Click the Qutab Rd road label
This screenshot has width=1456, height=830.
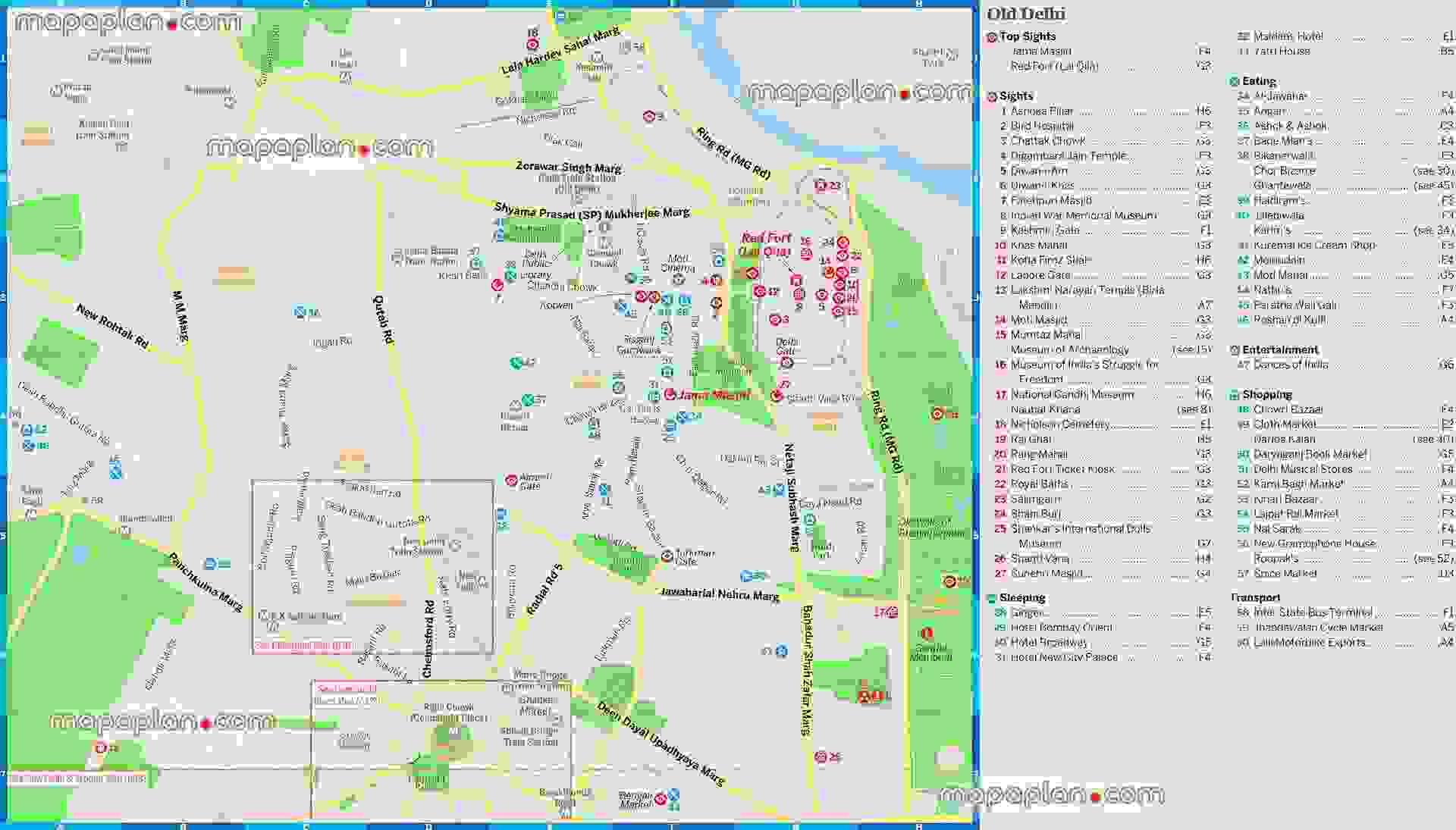384,321
